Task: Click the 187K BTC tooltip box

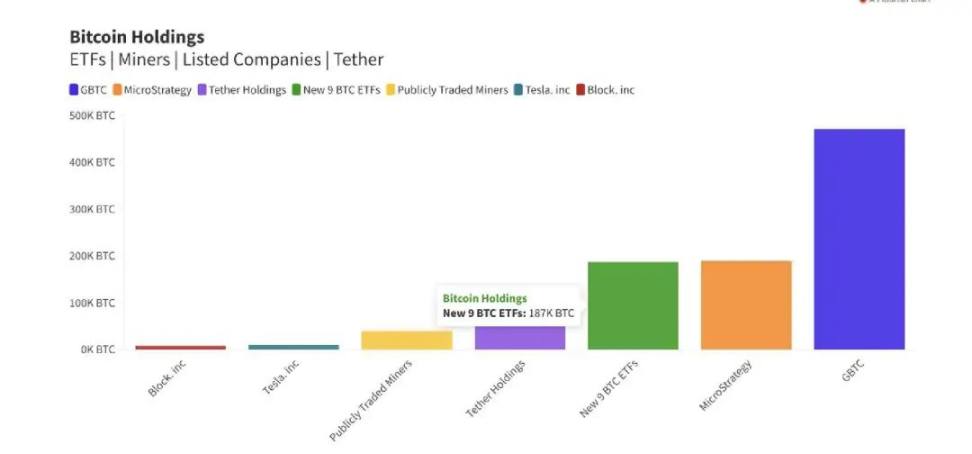Action: (x=508, y=306)
